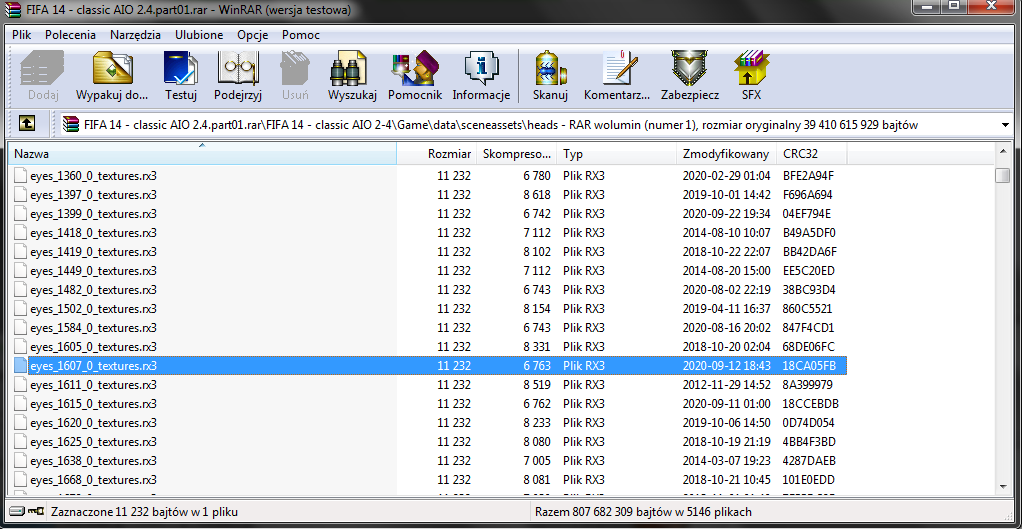Click the archive path text field
Viewport: 1022px width, 529px height.
coord(536,124)
